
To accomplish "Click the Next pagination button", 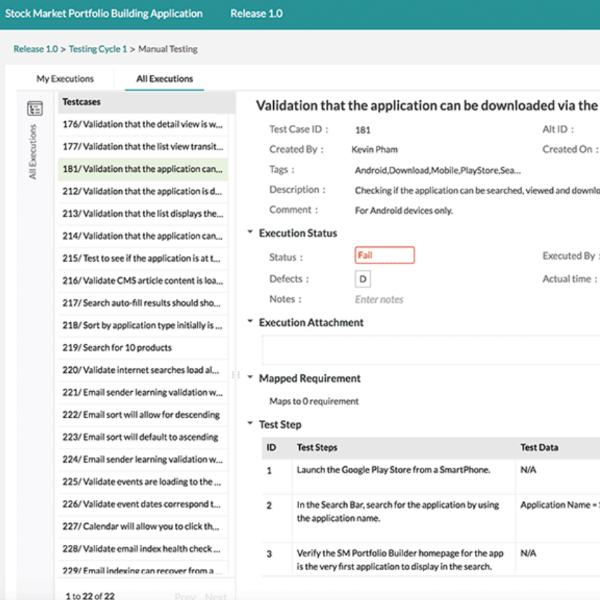I will click(x=216, y=596).
